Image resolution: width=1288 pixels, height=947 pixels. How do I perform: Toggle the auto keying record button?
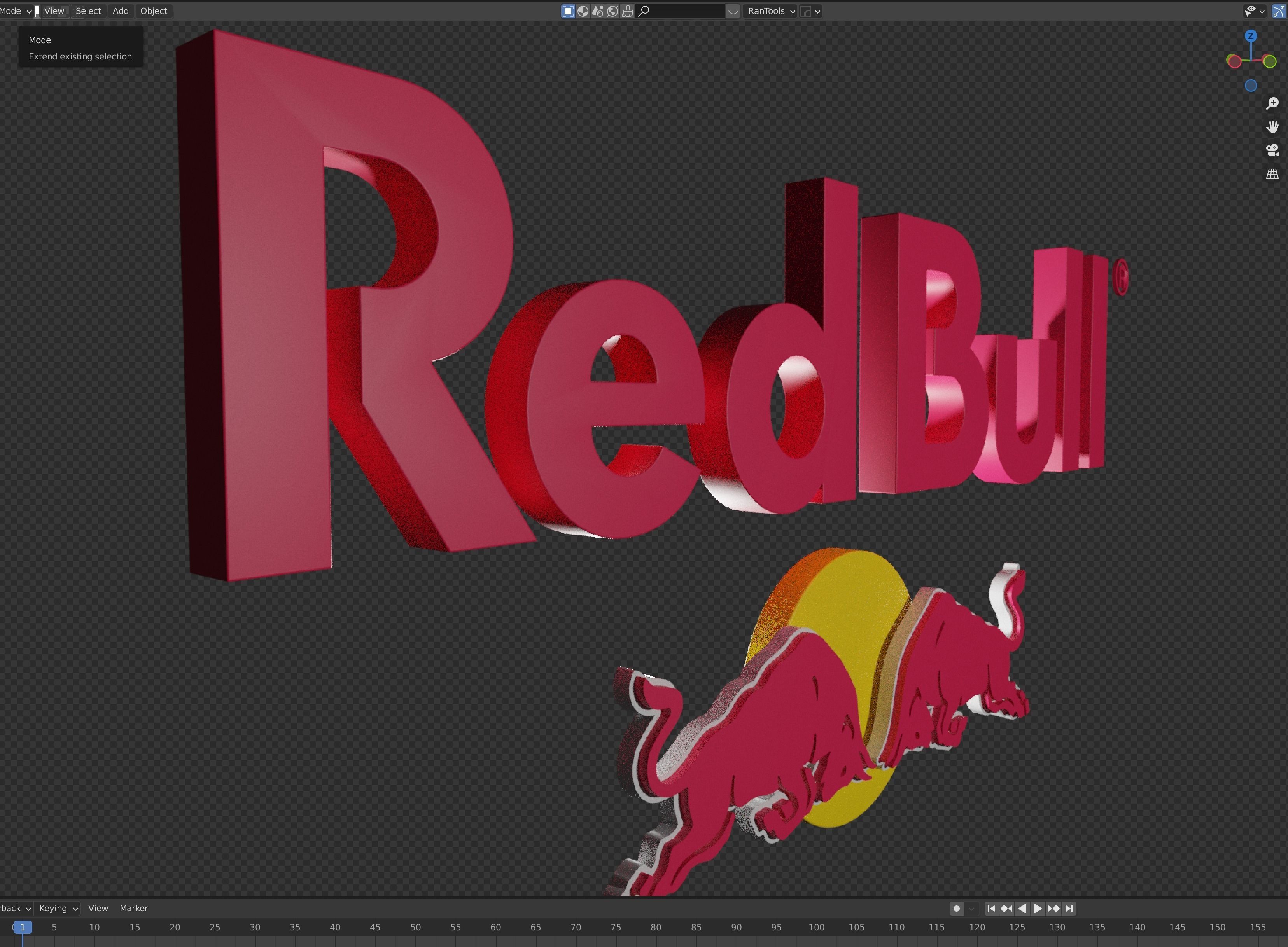point(956,909)
